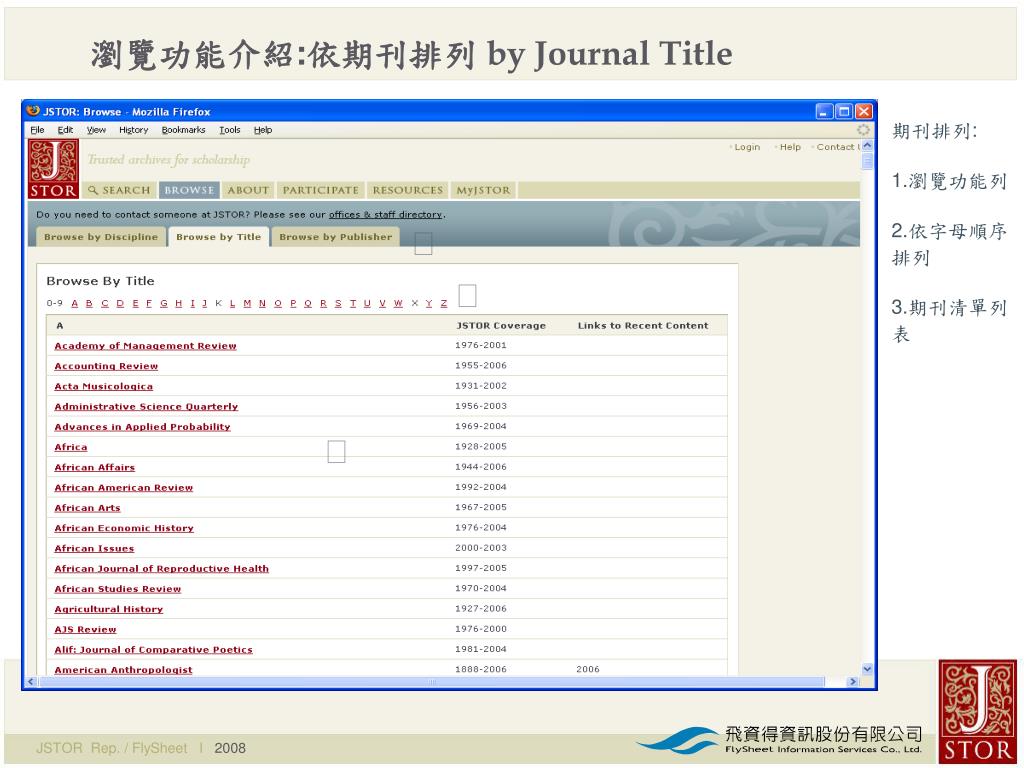Click the MyJSTOR navigation tab
The width and height of the screenshot is (1024, 768).
point(483,190)
